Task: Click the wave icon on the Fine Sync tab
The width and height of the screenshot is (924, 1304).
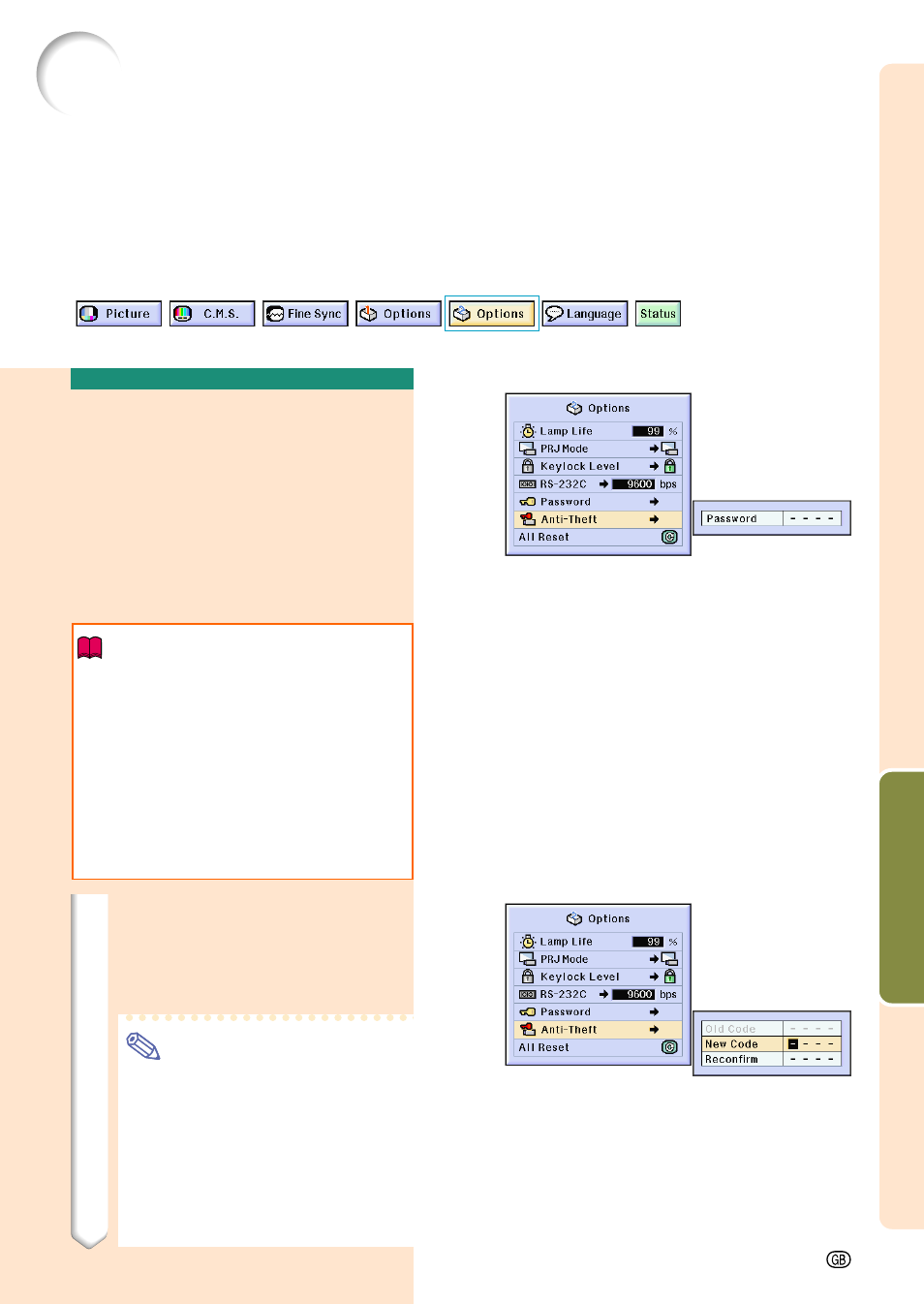Action: coord(275,314)
